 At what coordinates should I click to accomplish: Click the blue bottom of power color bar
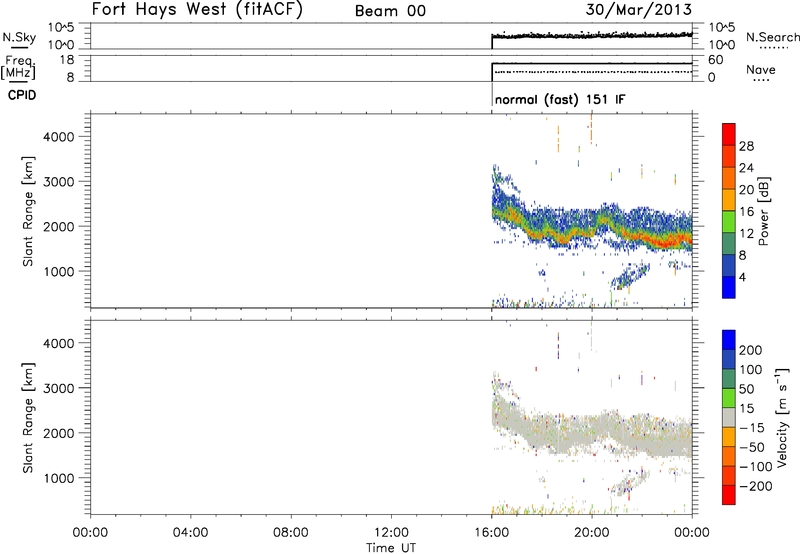tap(729, 287)
